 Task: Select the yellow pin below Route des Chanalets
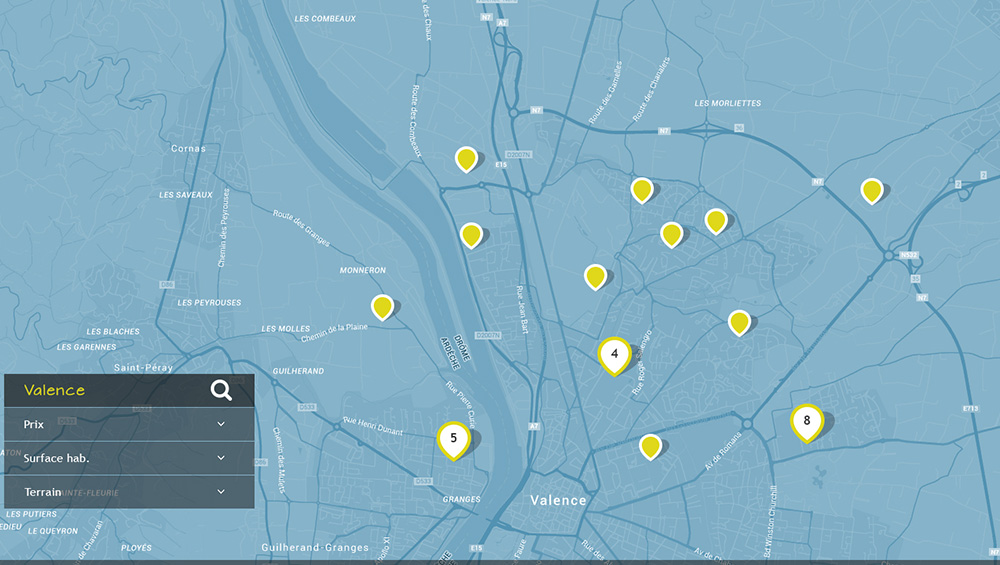642,190
